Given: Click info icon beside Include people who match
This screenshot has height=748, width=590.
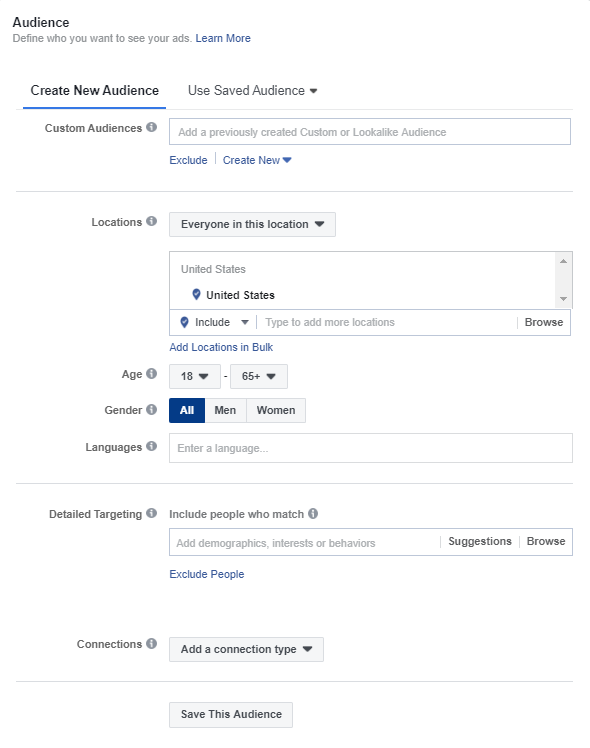Looking at the screenshot, I should (x=313, y=513).
